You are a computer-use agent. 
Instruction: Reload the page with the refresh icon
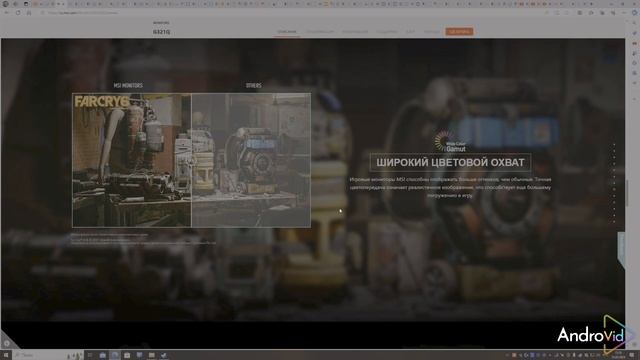click(x=18, y=13)
